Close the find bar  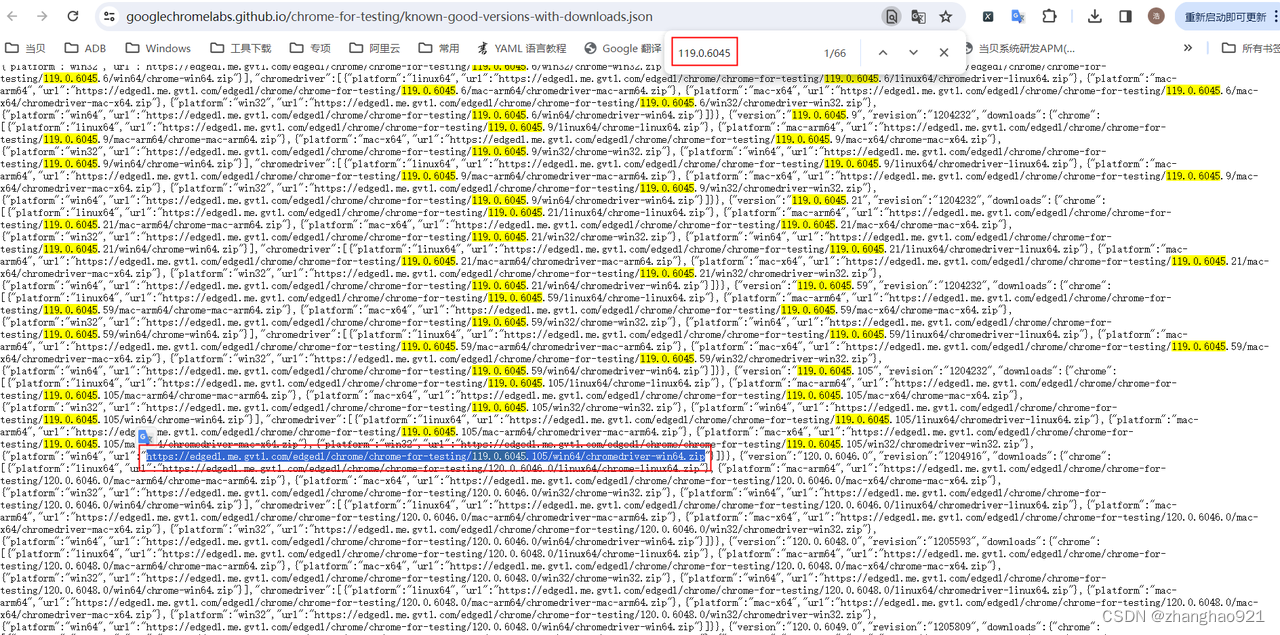944,52
